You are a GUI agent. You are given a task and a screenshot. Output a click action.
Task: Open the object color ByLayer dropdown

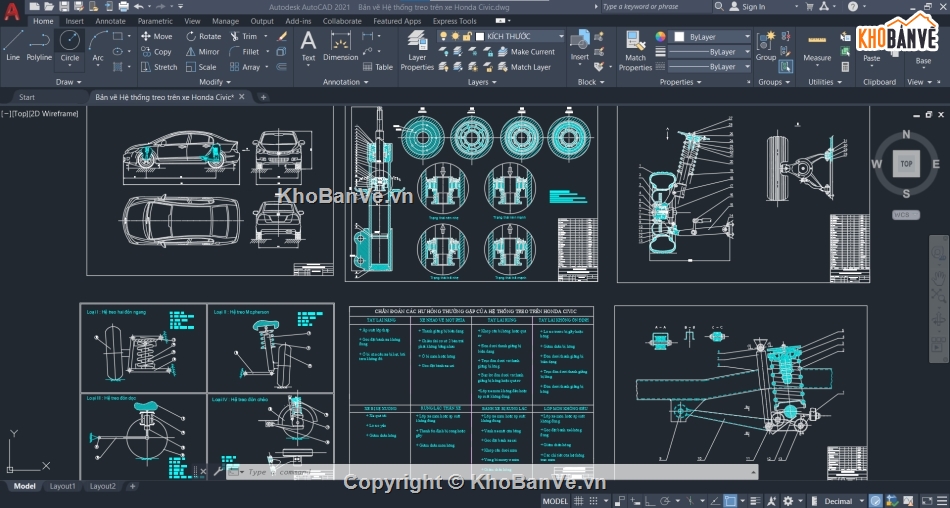[711, 36]
